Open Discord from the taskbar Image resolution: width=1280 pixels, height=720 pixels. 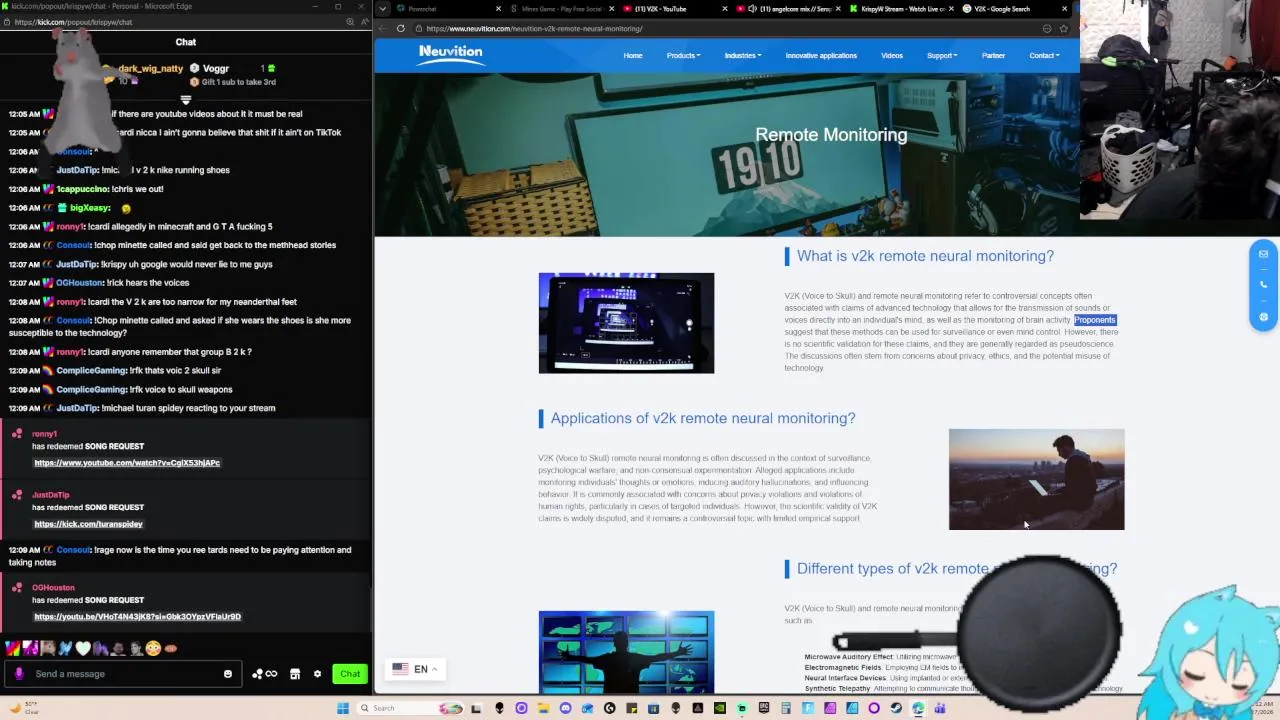565,708
